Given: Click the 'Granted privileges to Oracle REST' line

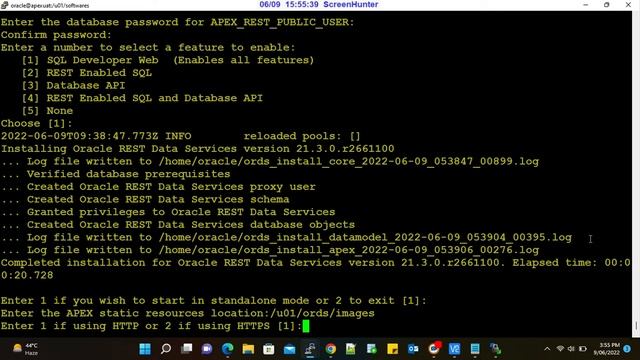Looking at the screenshot, I should [x=168, y=212].
